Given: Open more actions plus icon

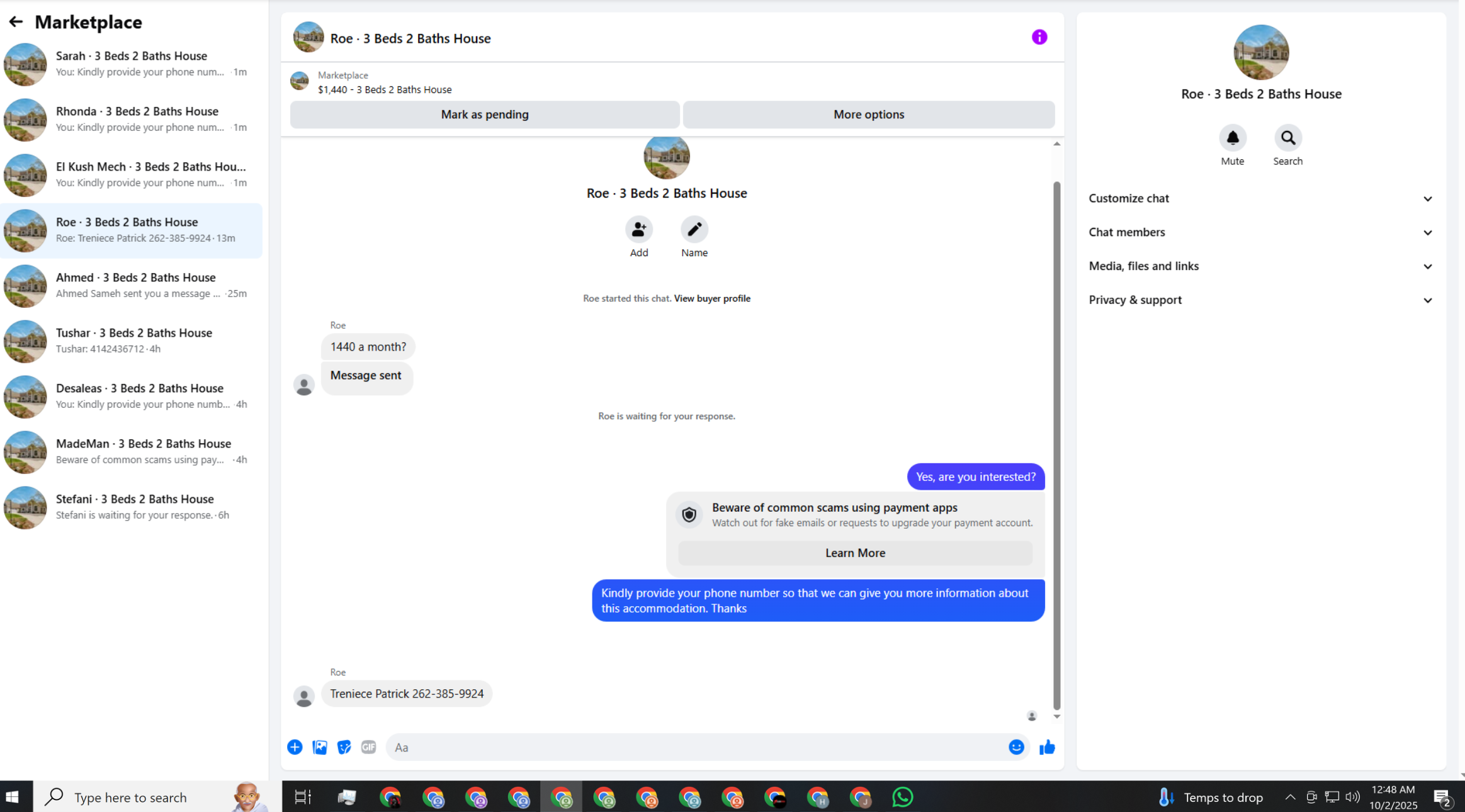Looking at the screenshot, I should [x=295, y=747].
